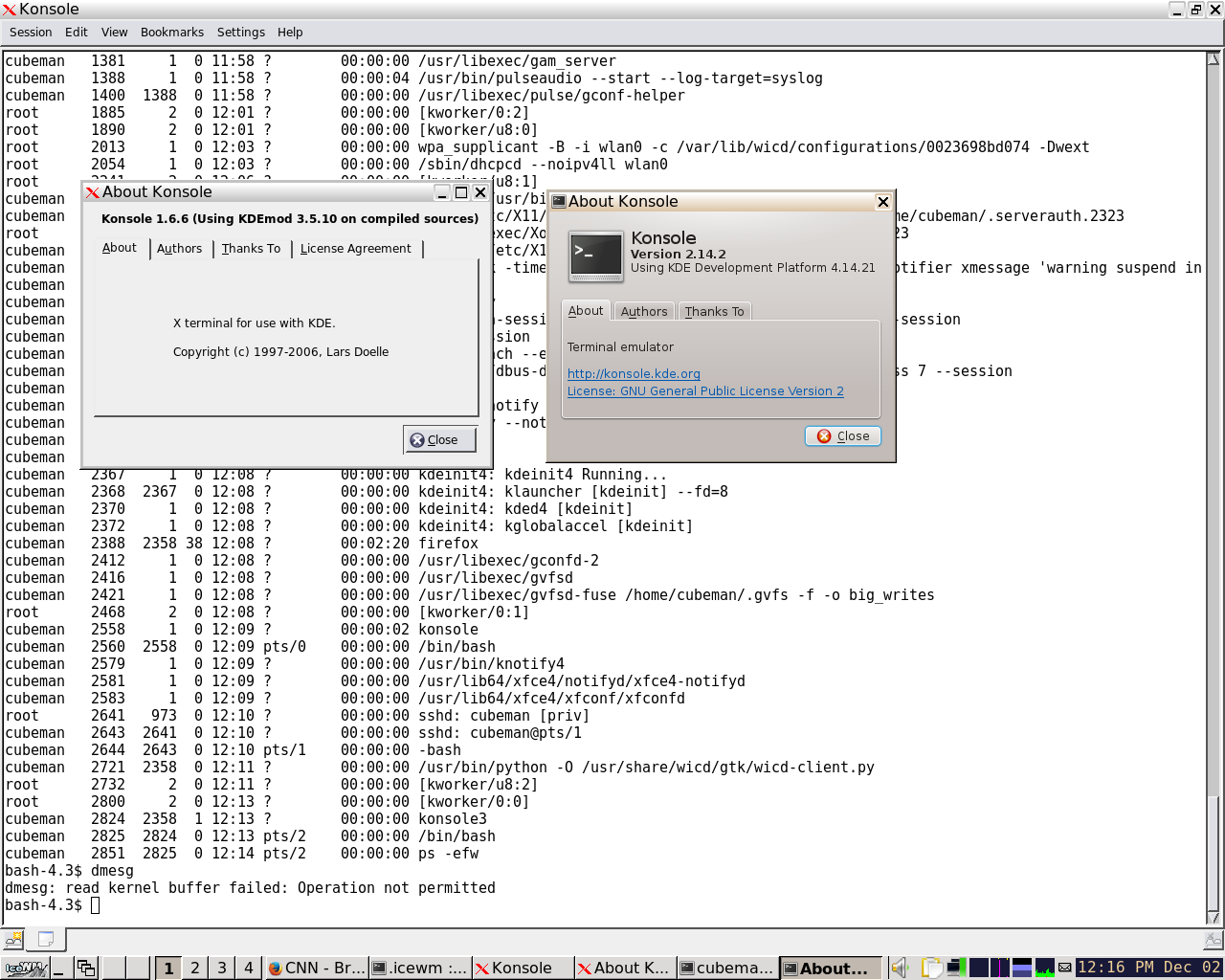
Task: Click terminal icon in KDE4 About Konsole titlebar
Action: (559, 202)
